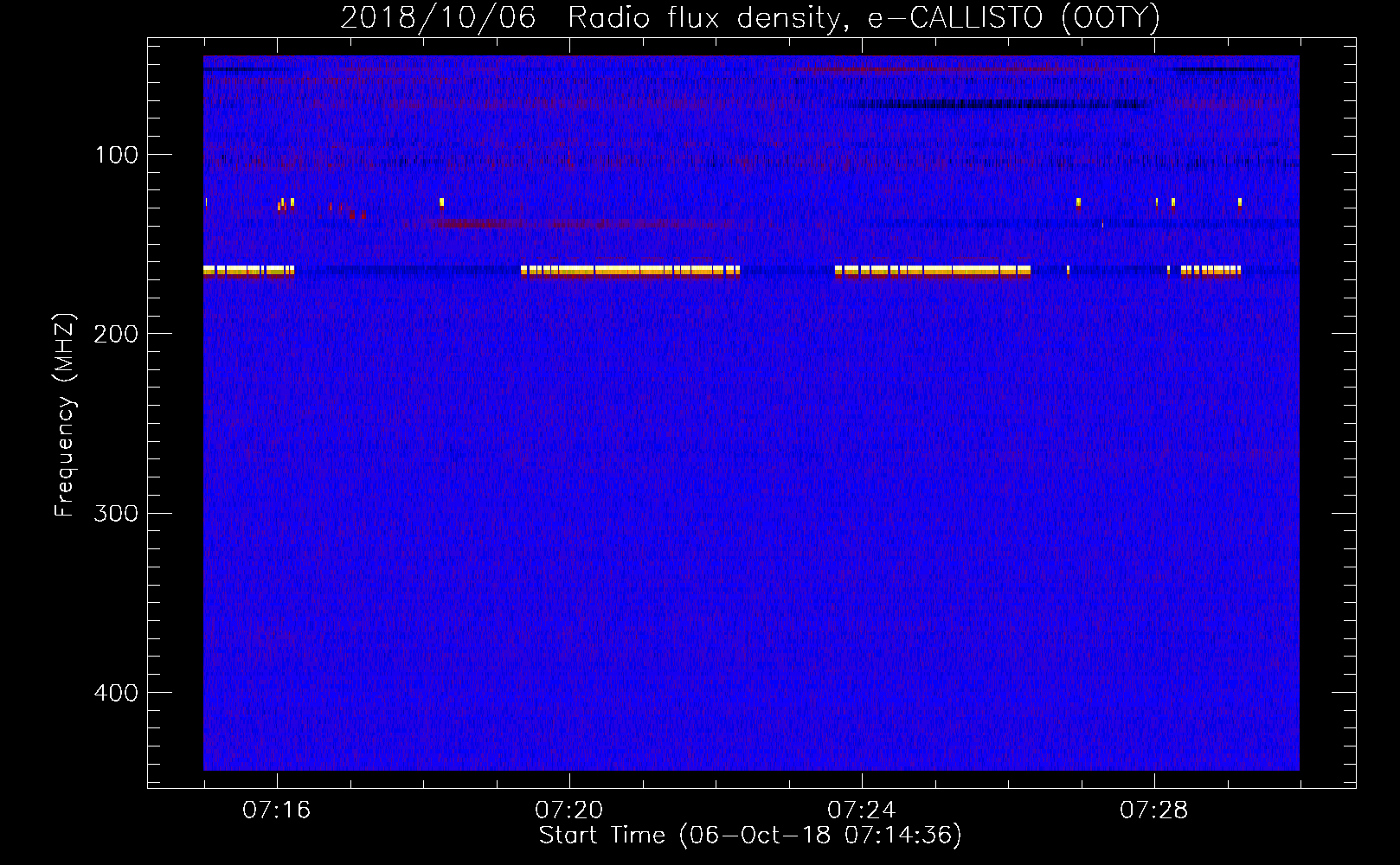The height and width of the screenshot is (865, 1400).
Task: Click the '100' frequency tick label
Action: click(x=117, y=155)
